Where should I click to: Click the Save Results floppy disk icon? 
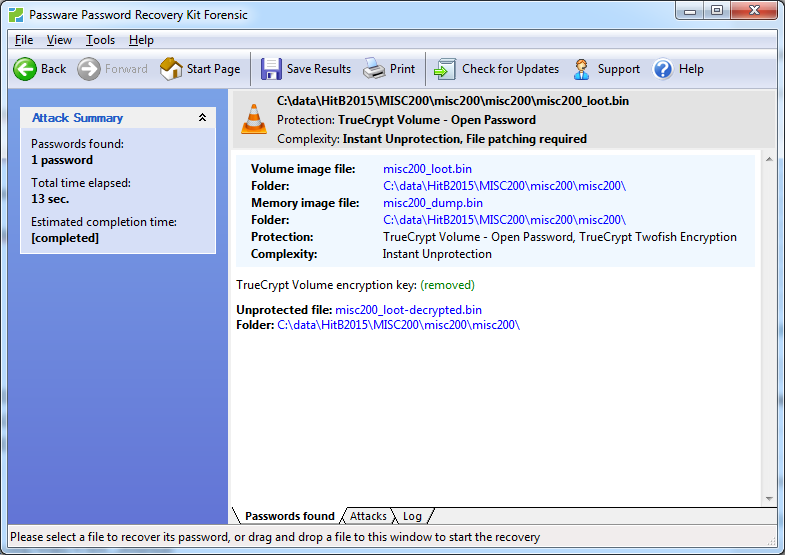(271, 69)
